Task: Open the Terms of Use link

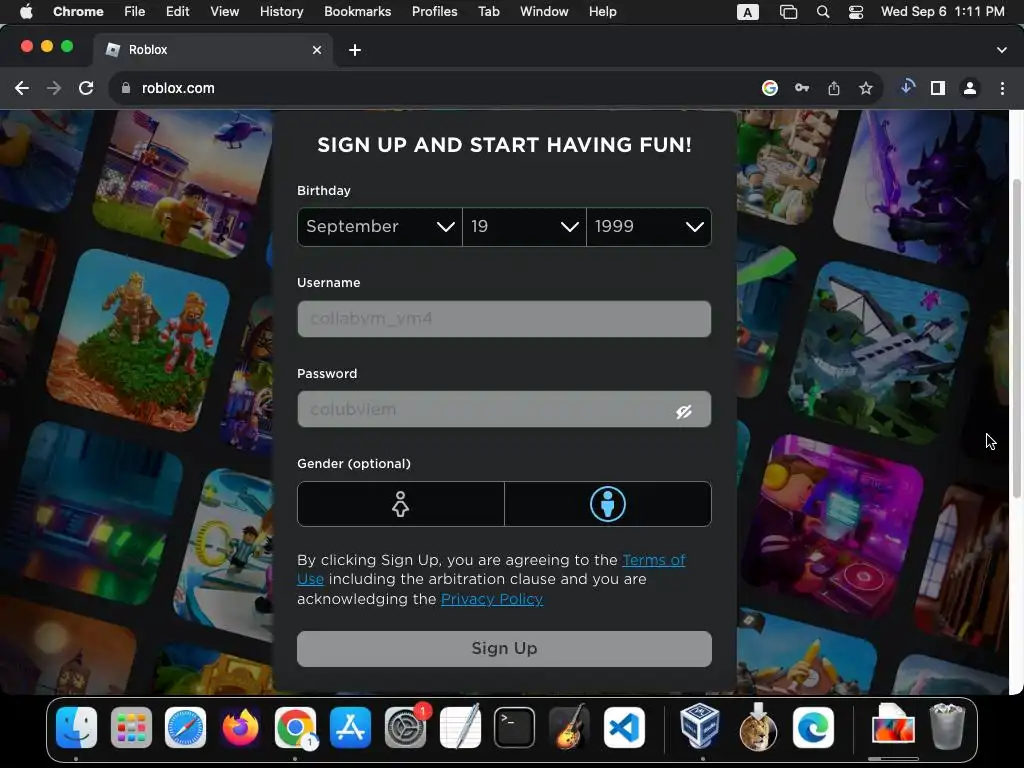Action: (x=654, y=560)
